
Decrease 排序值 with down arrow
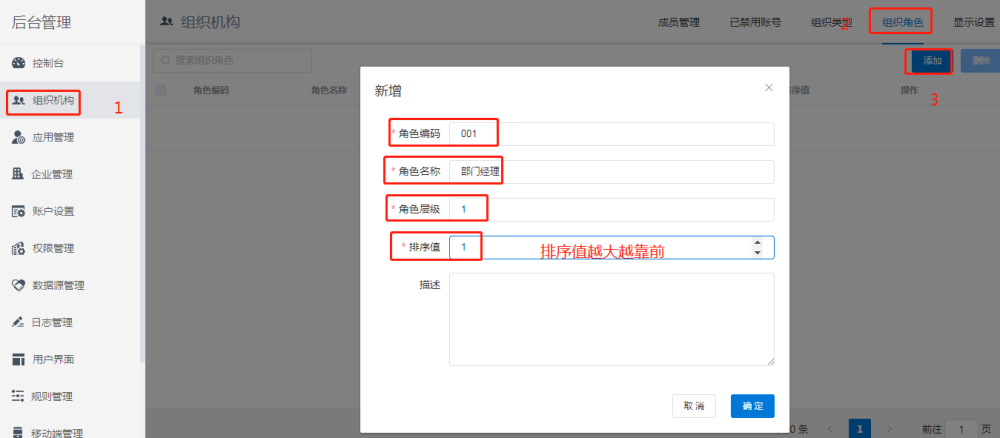click(x=757, y=253)
